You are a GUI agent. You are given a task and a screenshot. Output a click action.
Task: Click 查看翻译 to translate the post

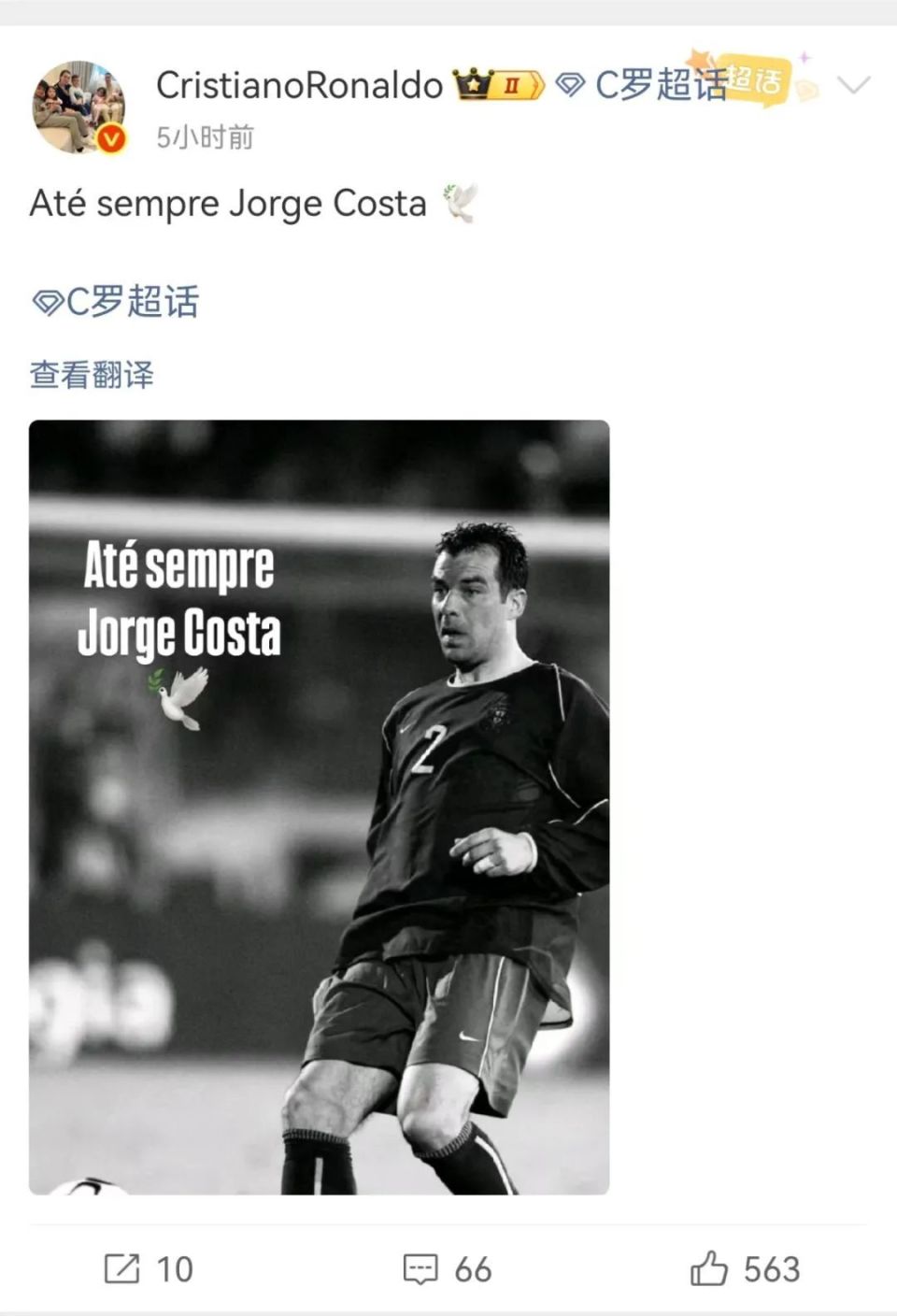(x=92, y=375)
